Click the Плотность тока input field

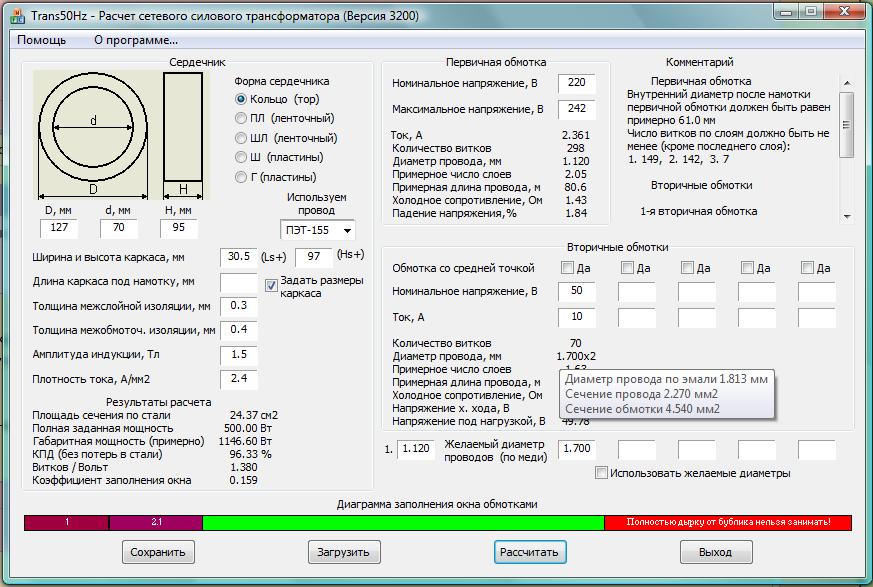pyautogui.click(x=238, y=380)
